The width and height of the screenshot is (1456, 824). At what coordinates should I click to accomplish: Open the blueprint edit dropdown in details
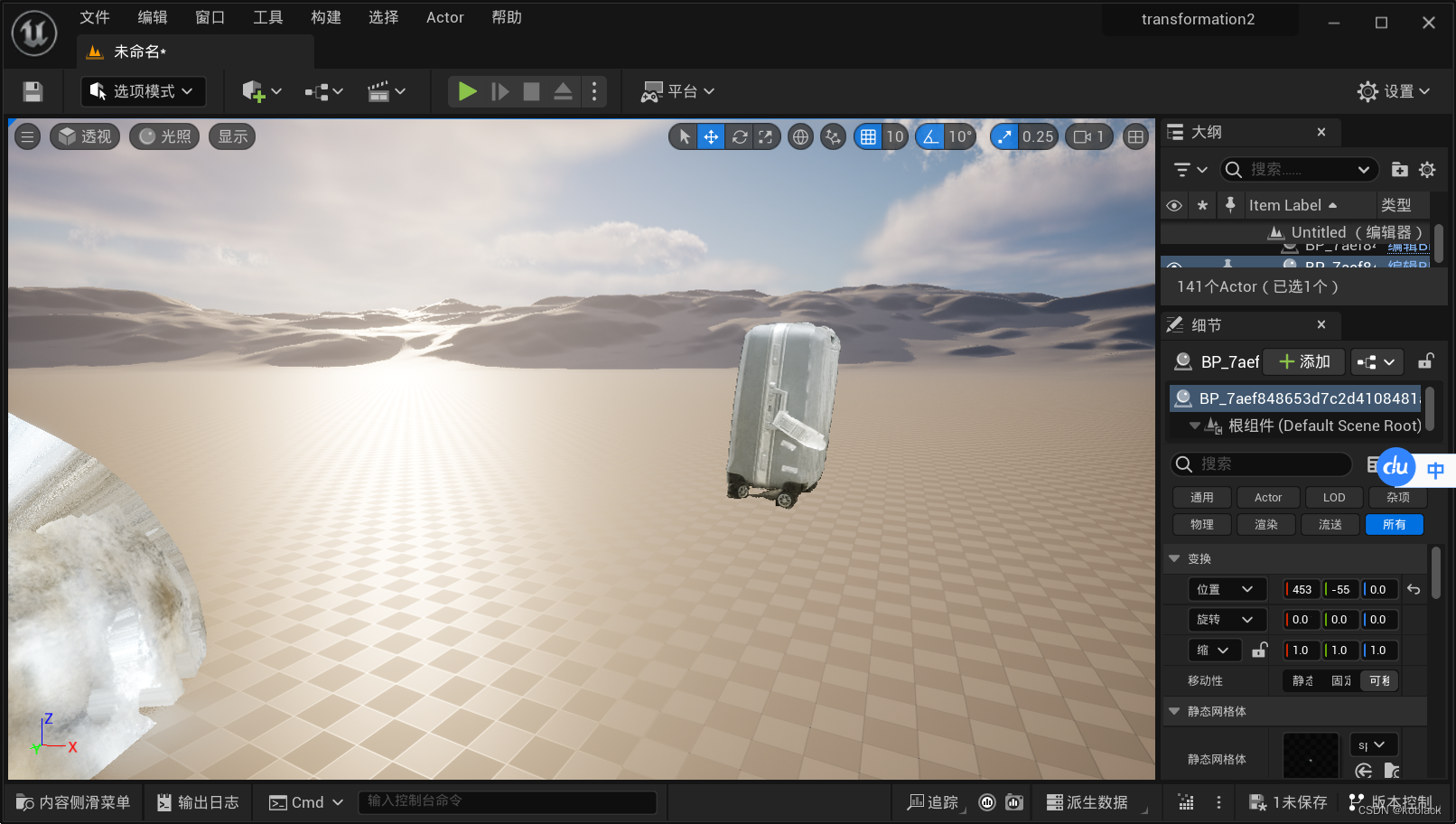coord(1377,361)
